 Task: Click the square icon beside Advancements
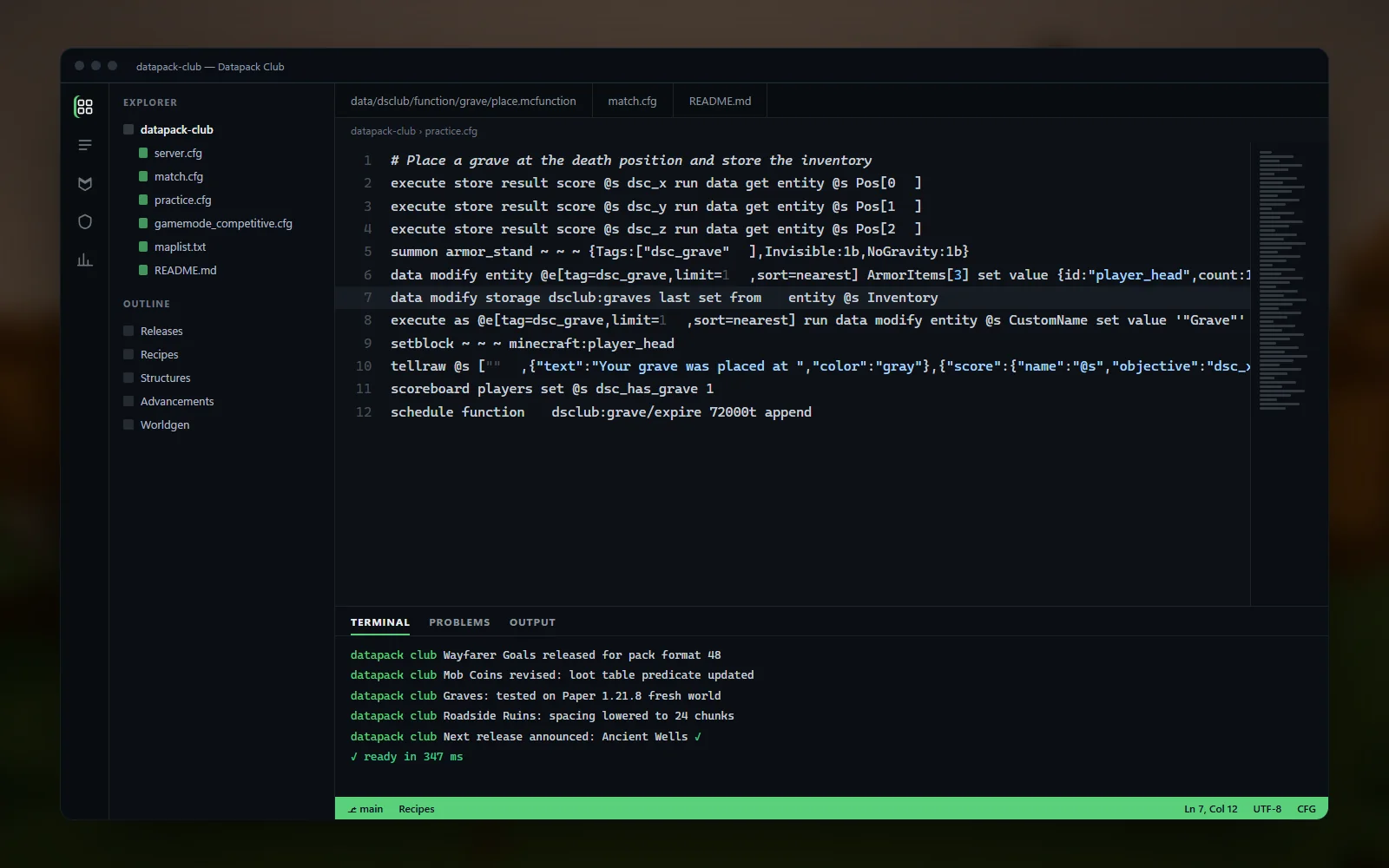coord(128,401)
